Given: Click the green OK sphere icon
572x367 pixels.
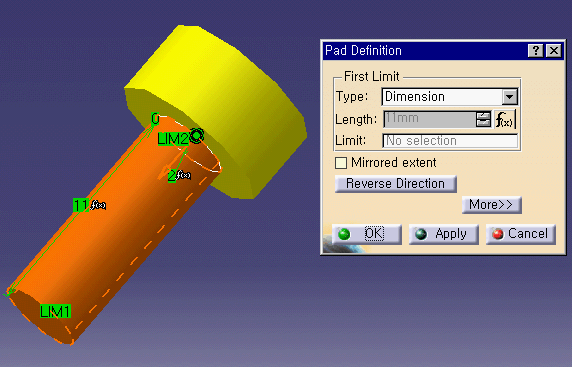Looking at the screenshot, I should [x=344, y=234].
